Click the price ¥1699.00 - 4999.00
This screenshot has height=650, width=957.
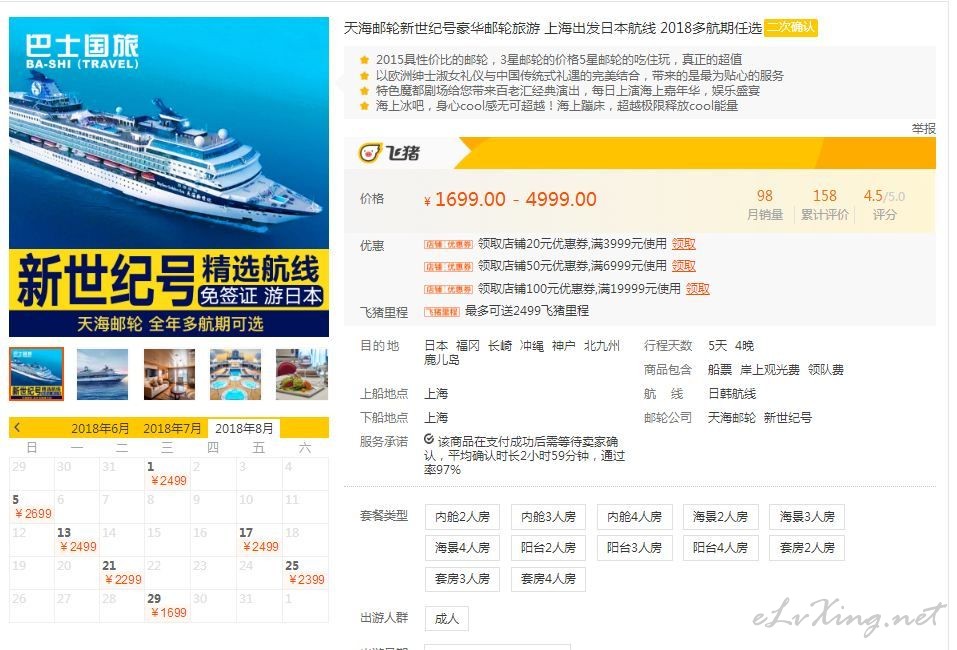[510, 200]
